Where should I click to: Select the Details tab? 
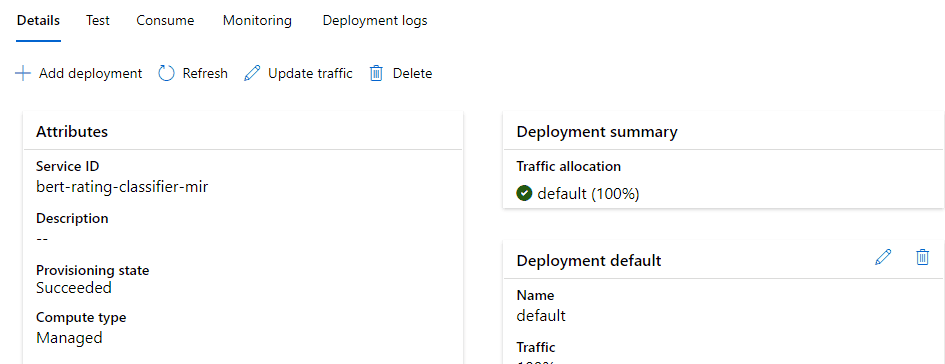click(x=39, y=20)
